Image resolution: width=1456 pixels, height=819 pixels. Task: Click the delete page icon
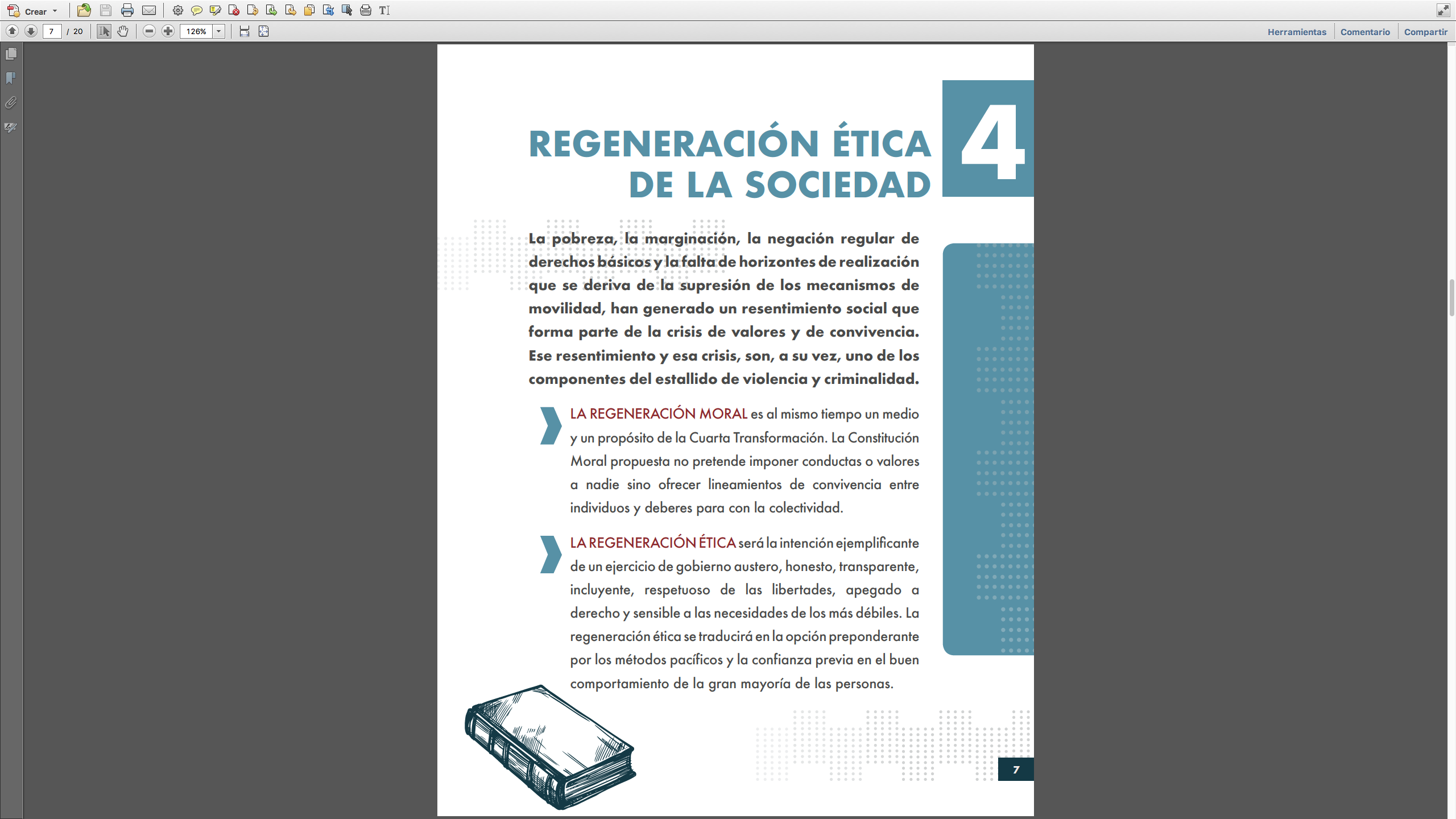point(234,10)
